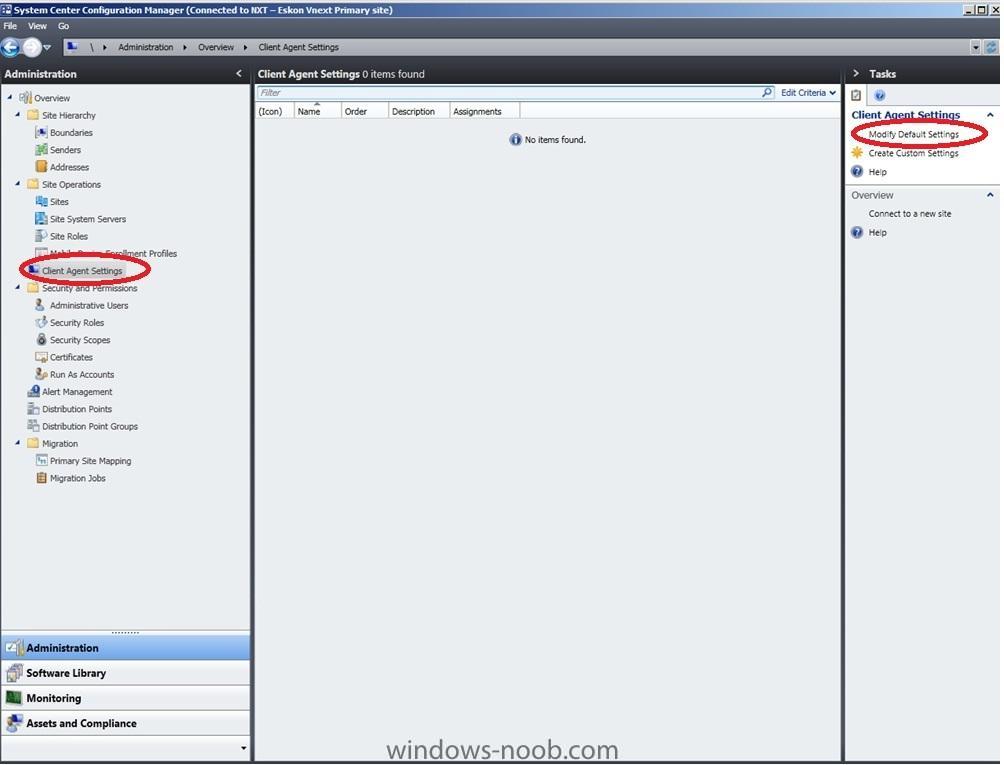Select the Site Hierarchy folder icon
The height and width of the screenshot is (765, 1004).
coord(33,115)
